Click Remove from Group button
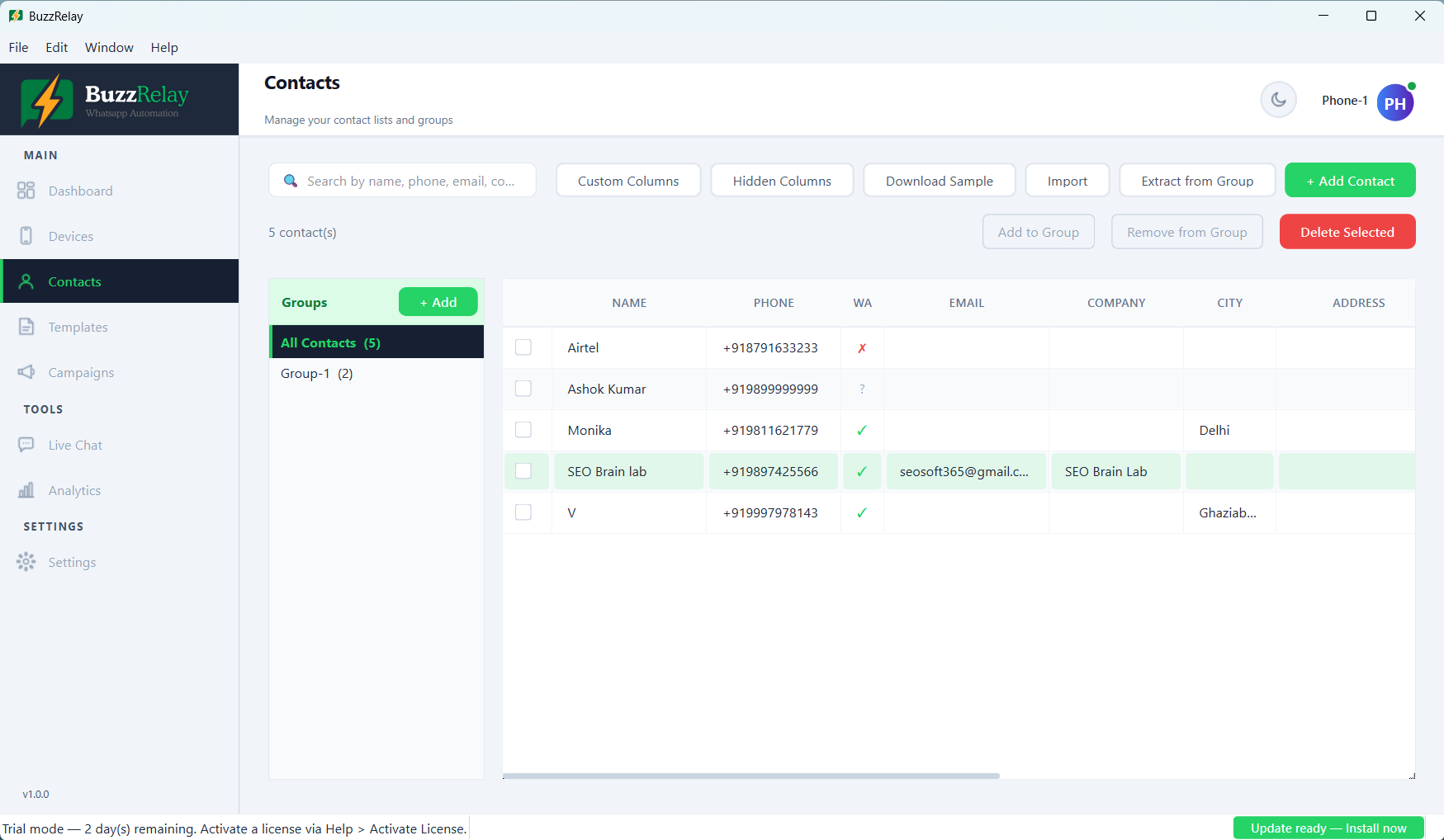 coord(1187,232)
